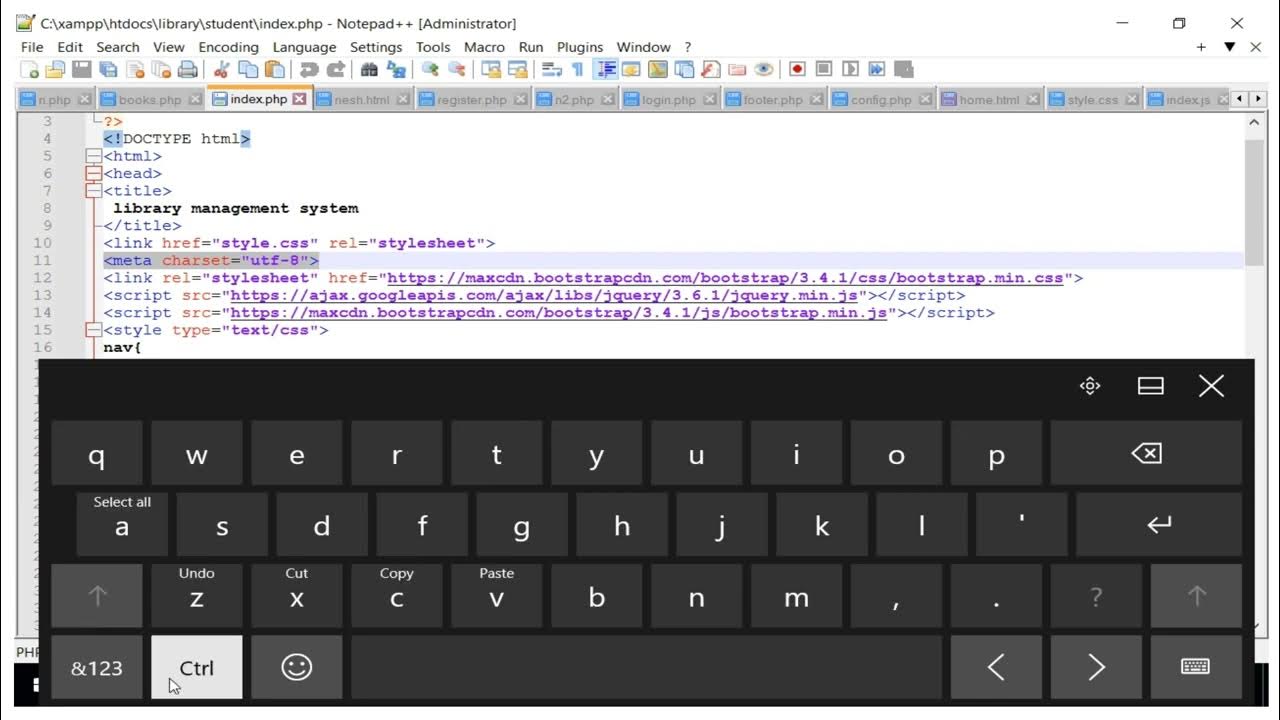The image size is (1280, 720).
Task: Click the Save Recorded Macro icon
Action: tap(904, 69)
